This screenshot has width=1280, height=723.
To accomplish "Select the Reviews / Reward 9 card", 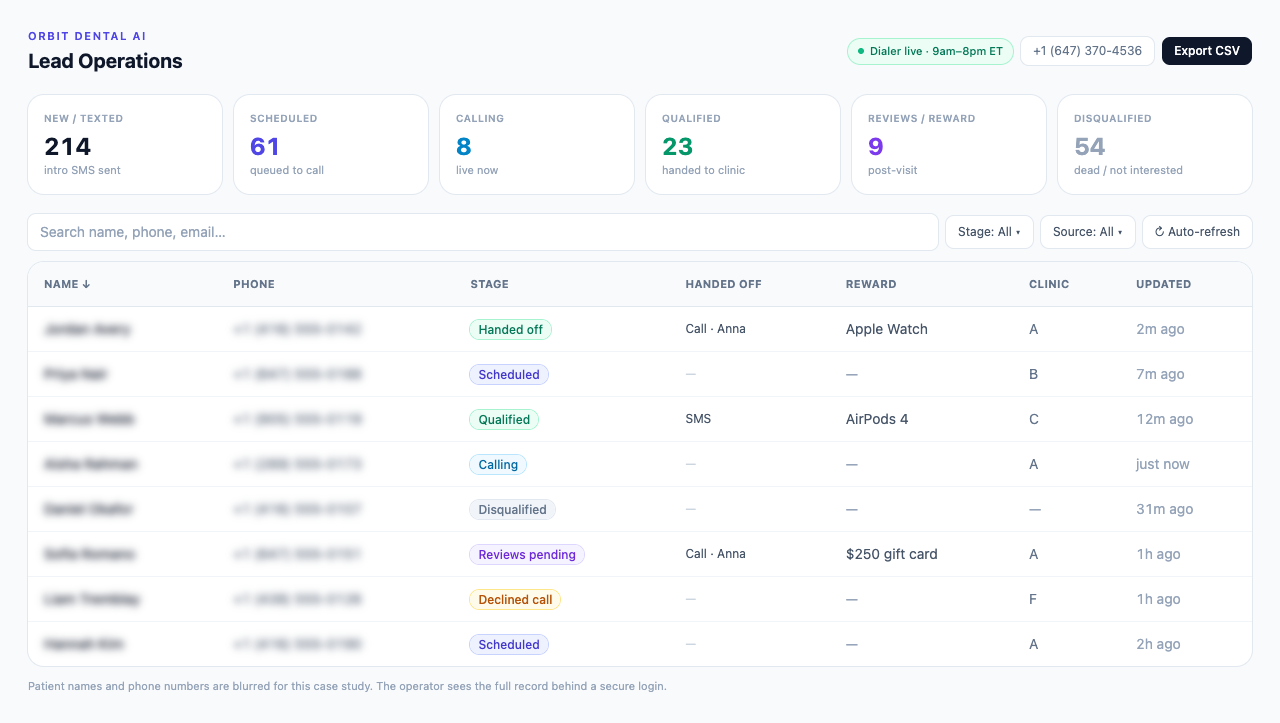I will [x=949, y=144].
